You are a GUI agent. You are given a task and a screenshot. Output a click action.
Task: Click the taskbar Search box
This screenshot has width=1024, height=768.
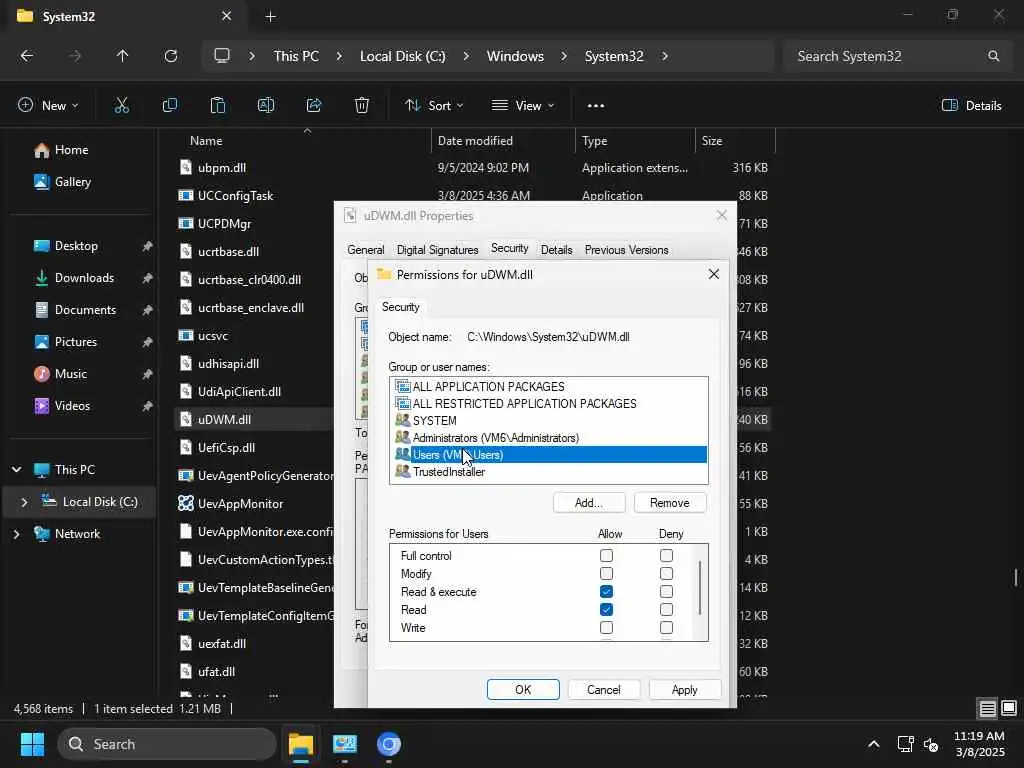[167, 744]
